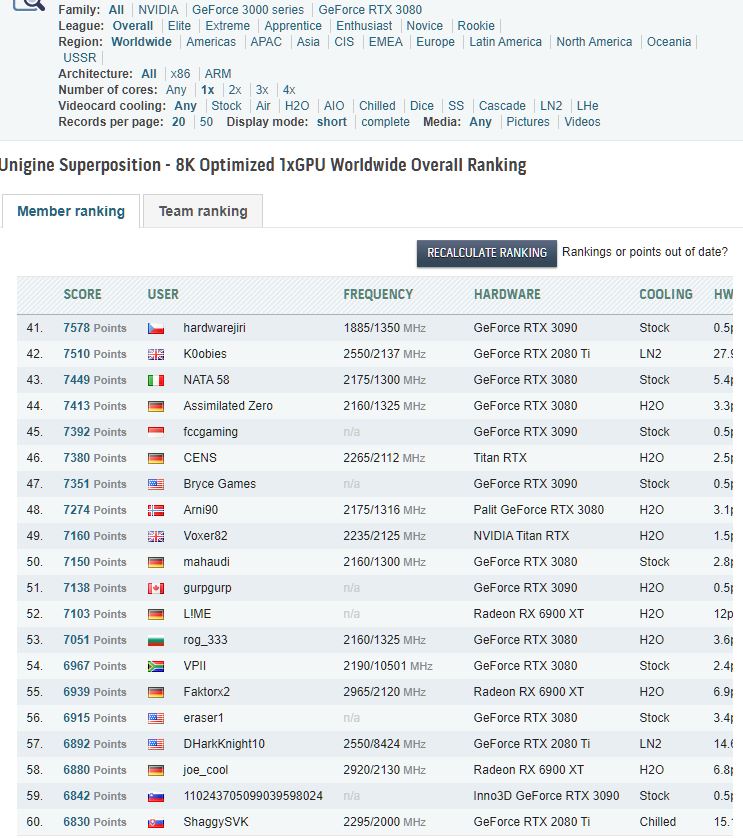Click the South African flag beside VPII
Image resolution: width=743 pixels, height=839 pixels.
pyautogui.click(x=156, y=667)
